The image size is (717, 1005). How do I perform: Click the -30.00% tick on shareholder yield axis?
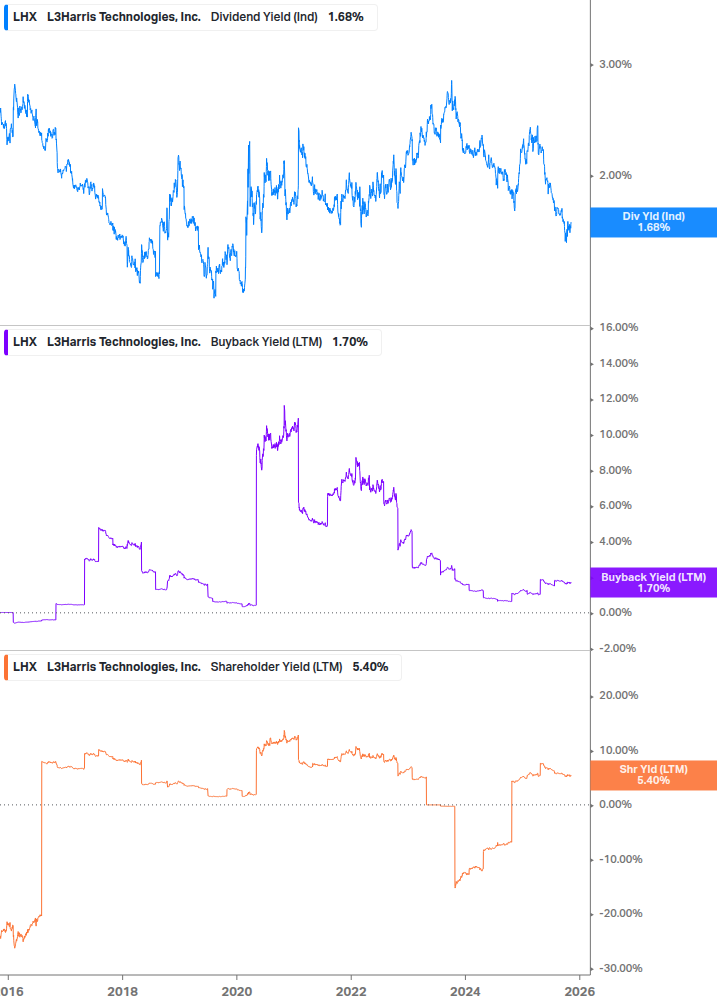point(620,968)
